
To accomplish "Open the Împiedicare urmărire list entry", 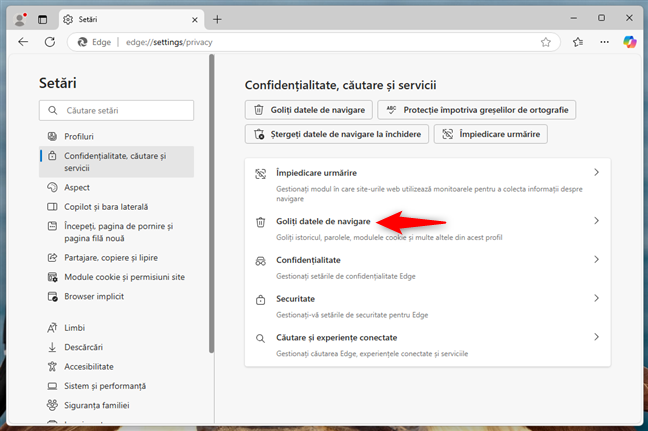I will click(x=428, y=185).
